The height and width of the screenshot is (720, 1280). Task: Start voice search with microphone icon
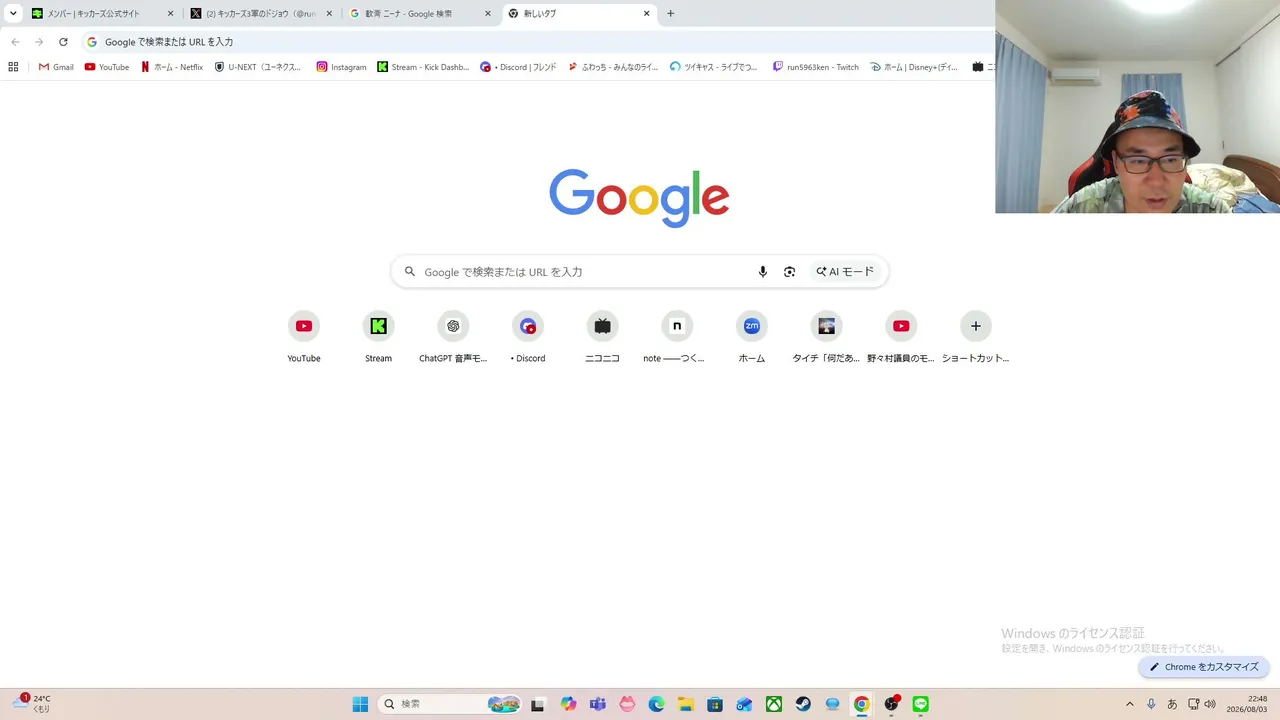pyautogui.click(x=763, y=272)
